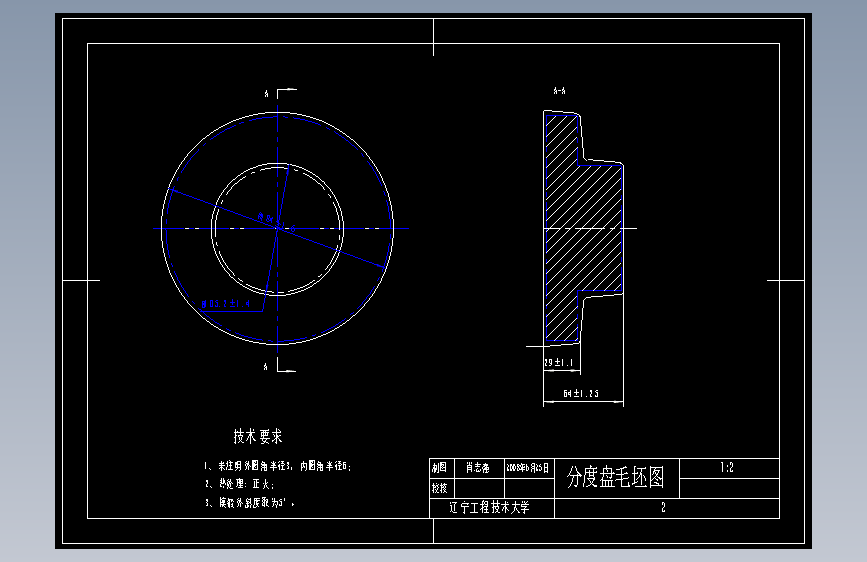Select the drawing title 分度盘毛坯图

(x=615, y=477)
